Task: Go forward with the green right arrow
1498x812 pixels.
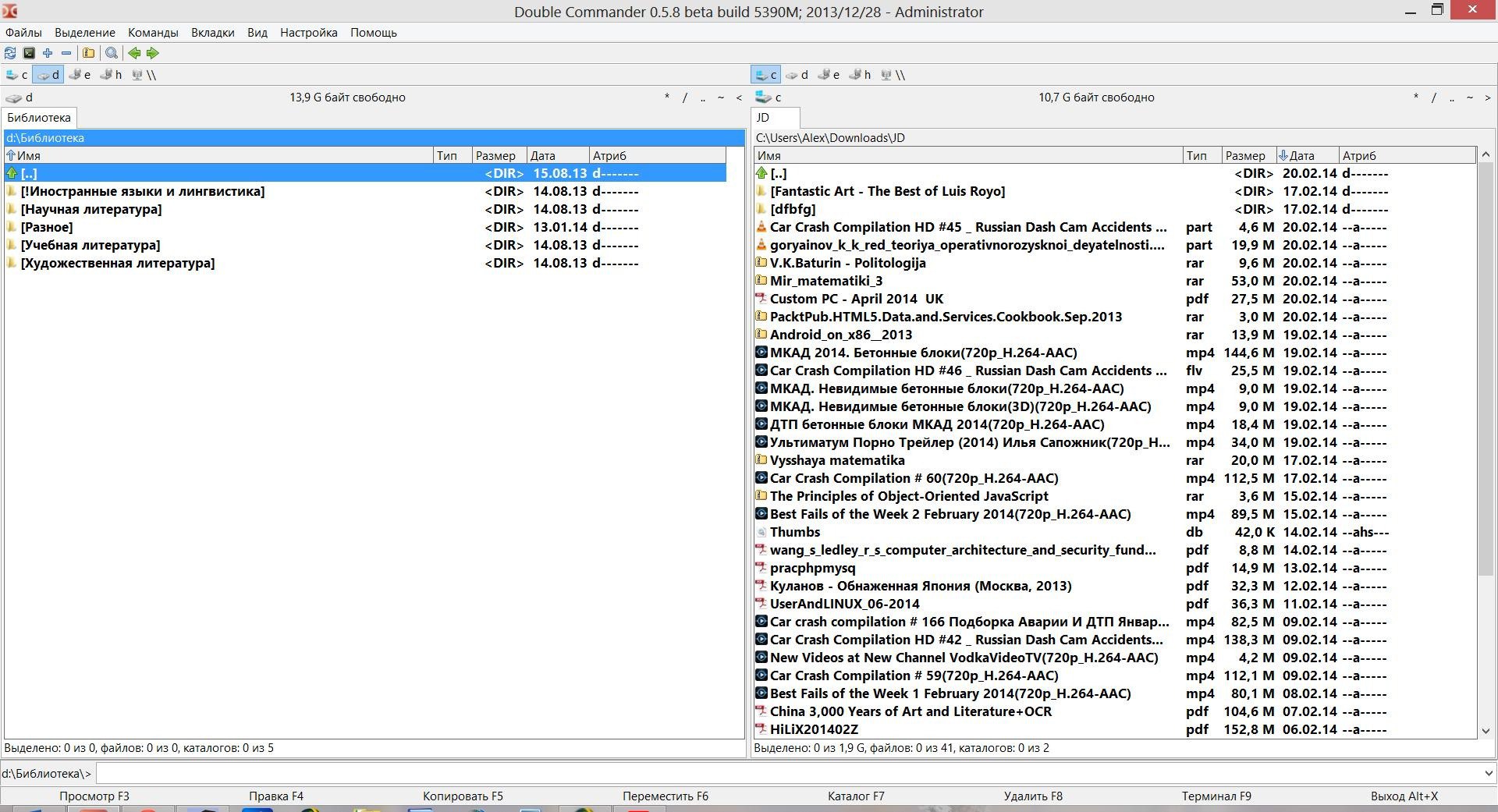Action: [x=153, y=53]
